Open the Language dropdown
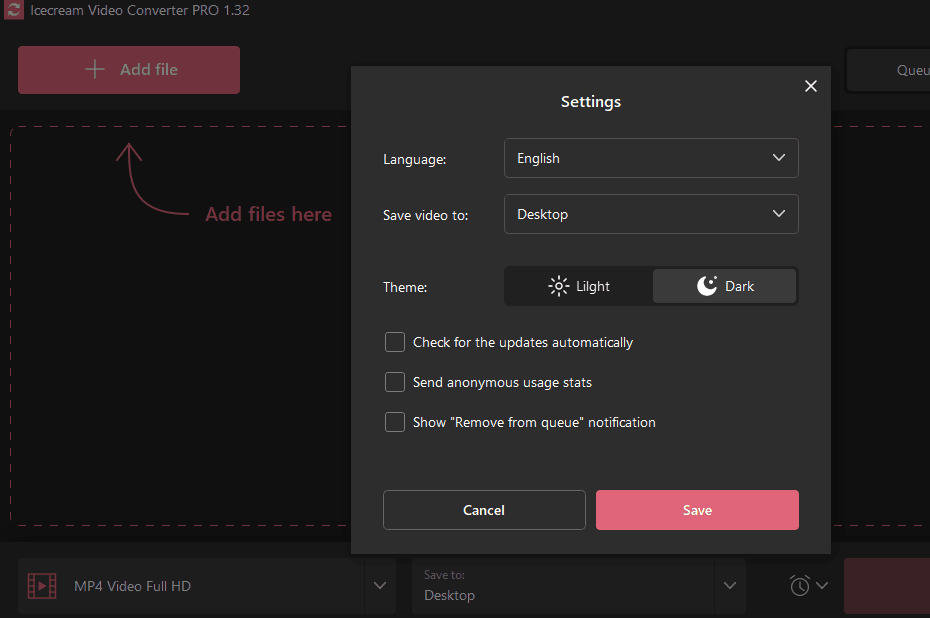Image resolution: width=930 pixels, height=618 pixels. [x=650, y=158]
